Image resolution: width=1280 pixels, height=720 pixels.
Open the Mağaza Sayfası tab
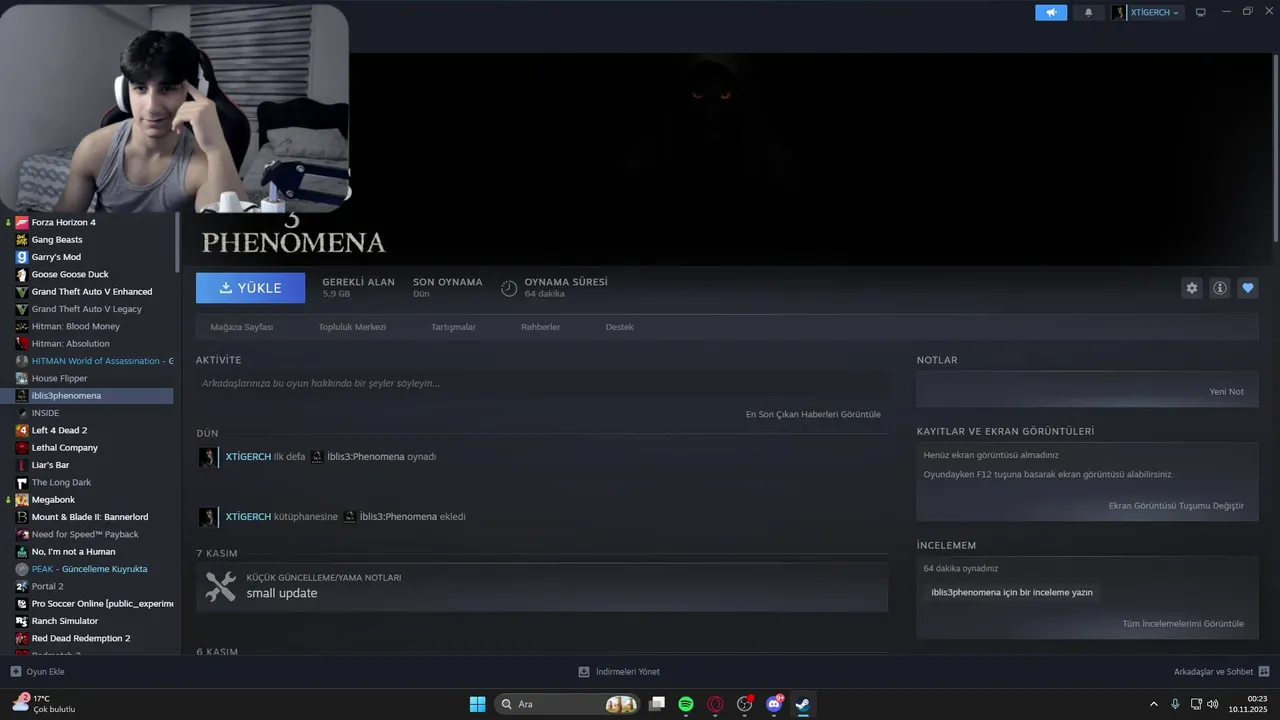pyautogui.click(x=242, y=327)
